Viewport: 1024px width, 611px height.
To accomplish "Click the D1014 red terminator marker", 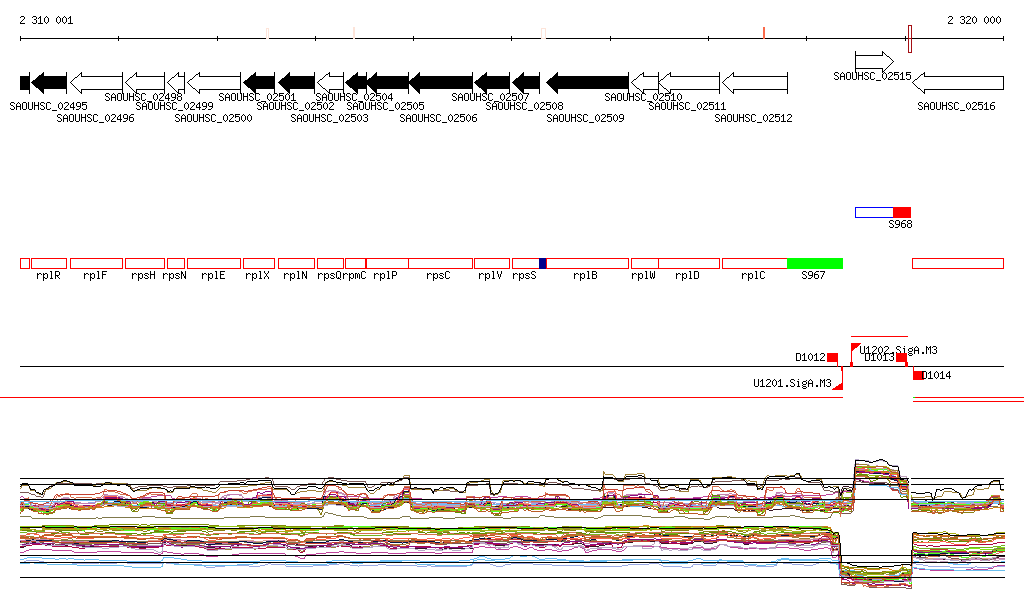I will 918,375.
